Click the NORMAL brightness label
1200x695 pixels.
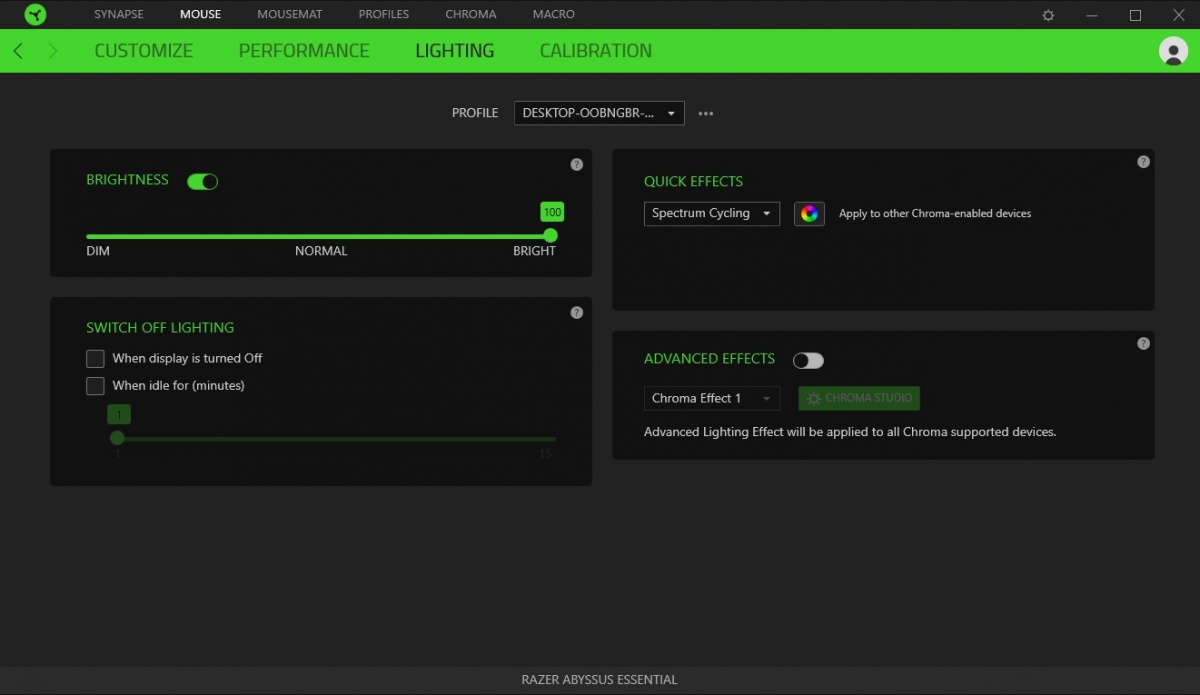[x=321, y=251]
